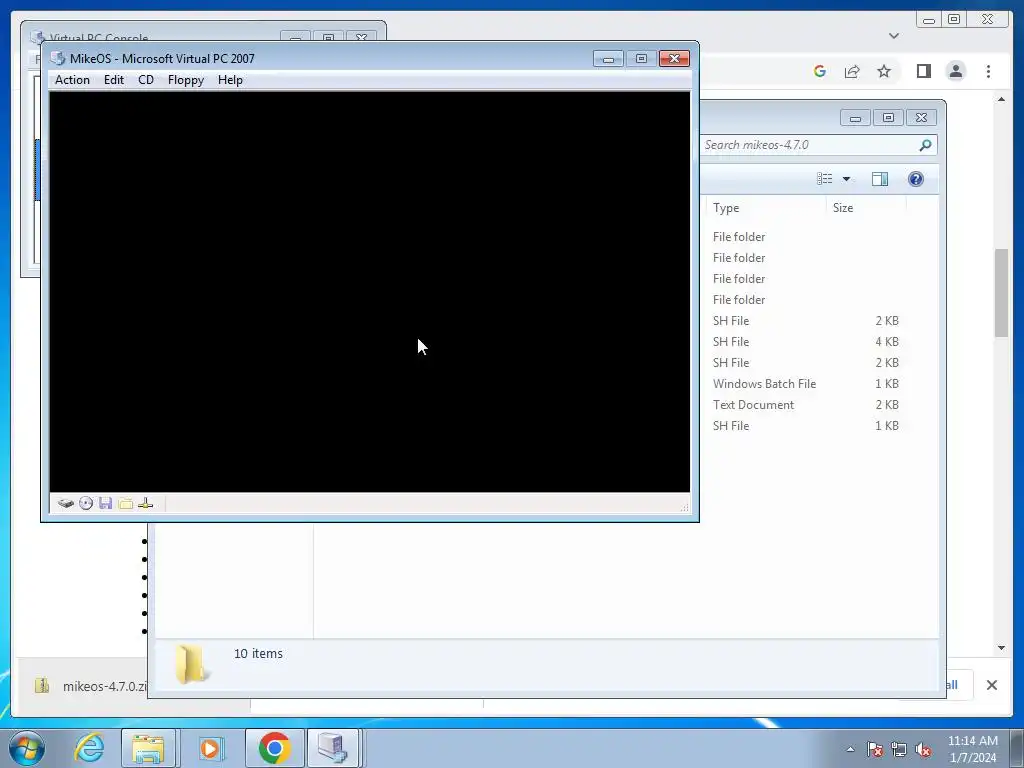
Task: Open the Chrome profile avatar
Action: tap(955, 71)
